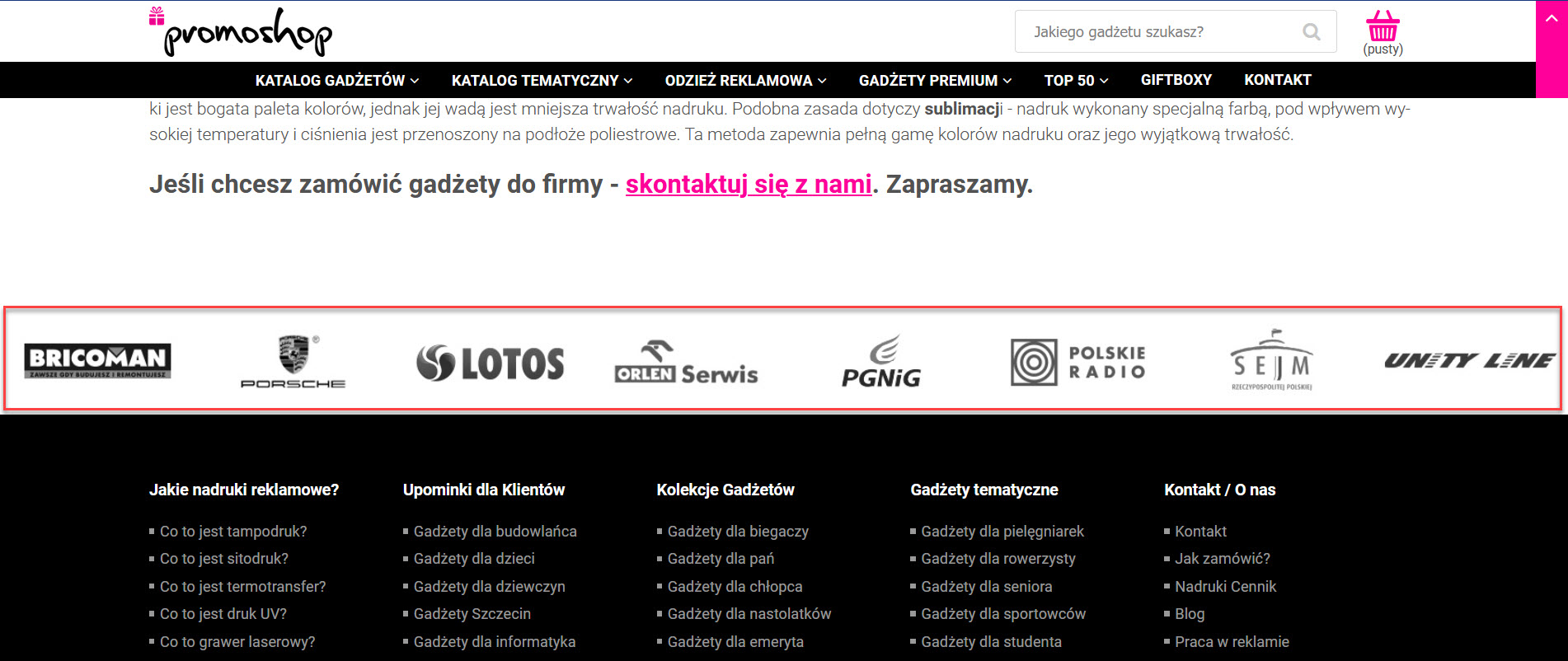1568x661 pixels.
Task: Click the Bricoman logo
Action: coord(97,360)
